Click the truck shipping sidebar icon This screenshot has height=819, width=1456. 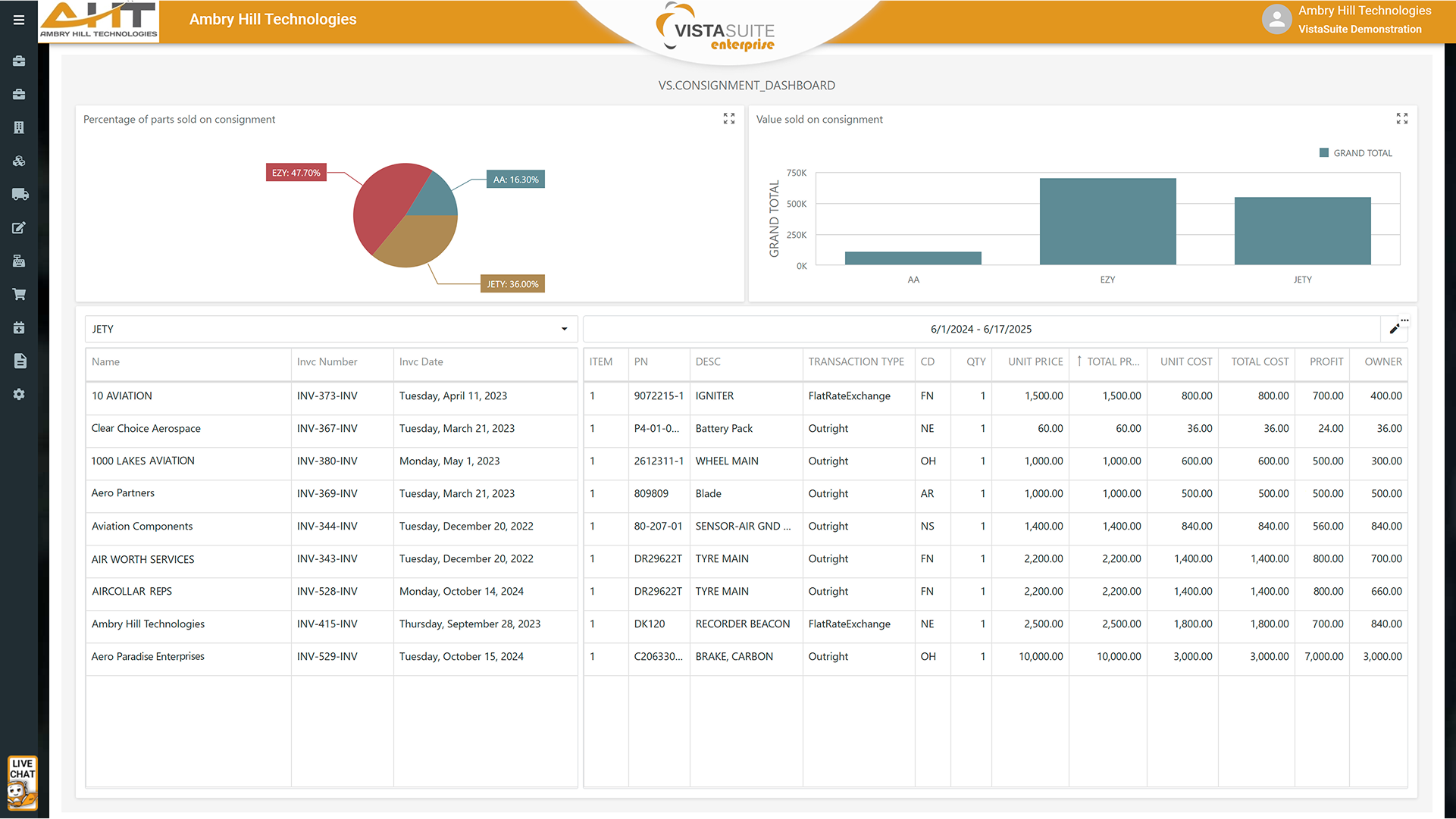[x=20, y=194]
